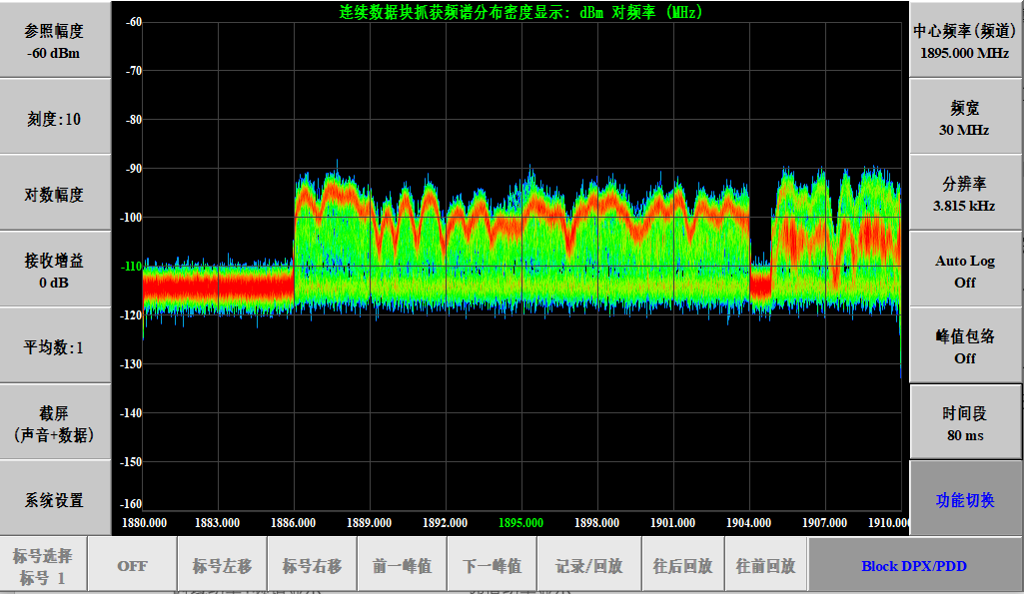Edit 中心频率 1895.000 MHz setting
Image resolution: width=1024 pixels, height=594 pixels.
click(965, 40)
